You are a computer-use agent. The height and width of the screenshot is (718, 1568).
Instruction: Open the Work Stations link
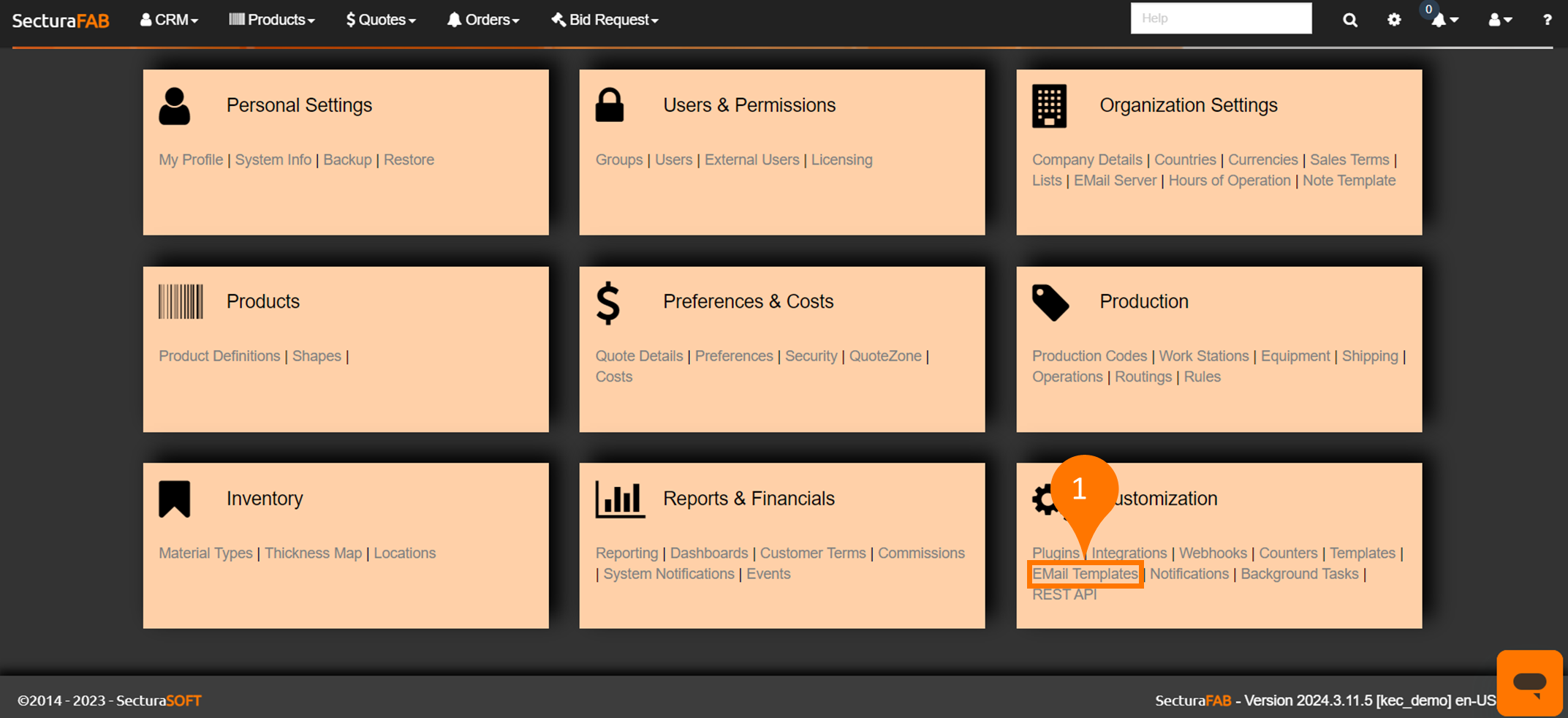click(1203, 356)
